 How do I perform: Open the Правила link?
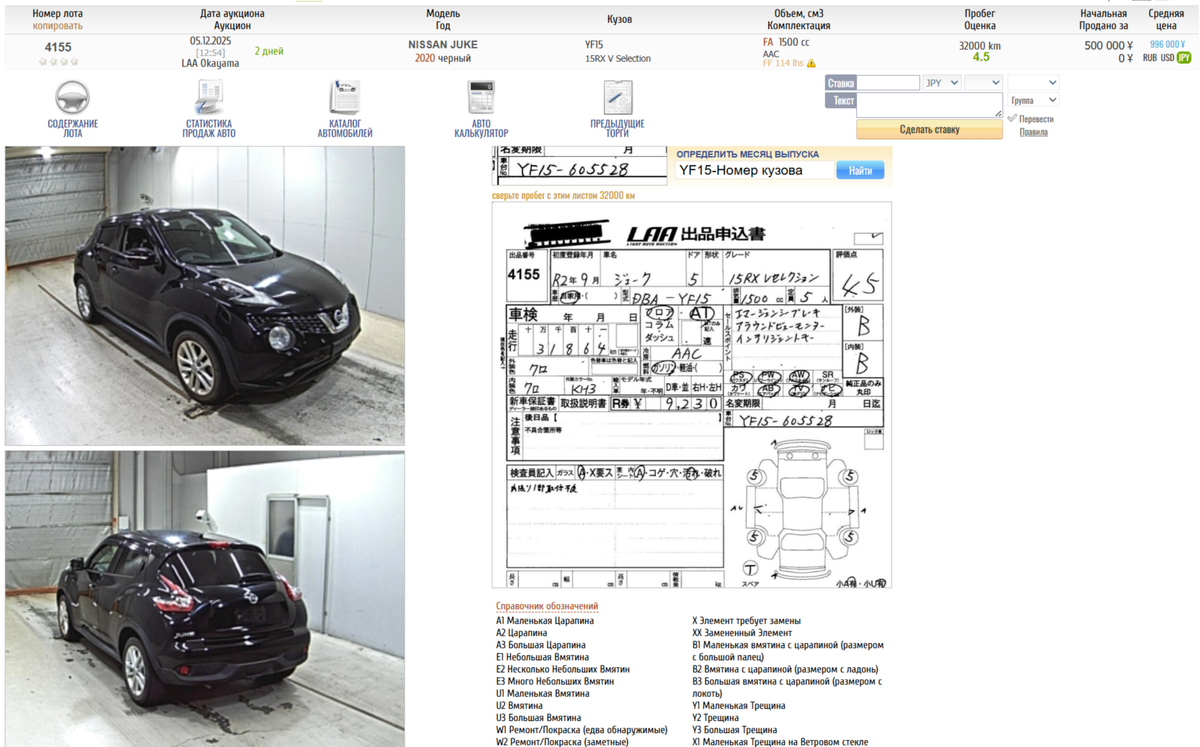coord(1031,132)
